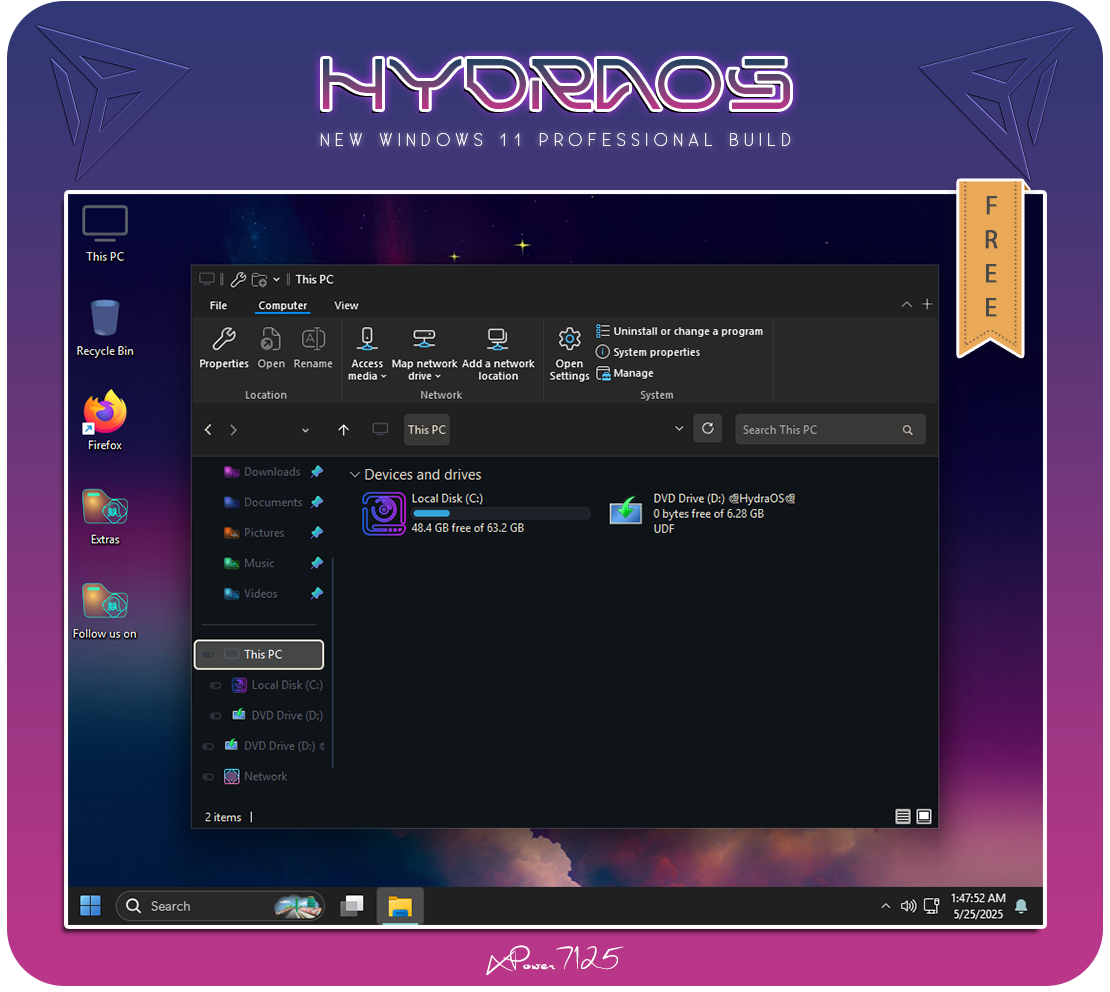Open the notification bell
Screen dimensions: 1110x992
(1021, 906)
